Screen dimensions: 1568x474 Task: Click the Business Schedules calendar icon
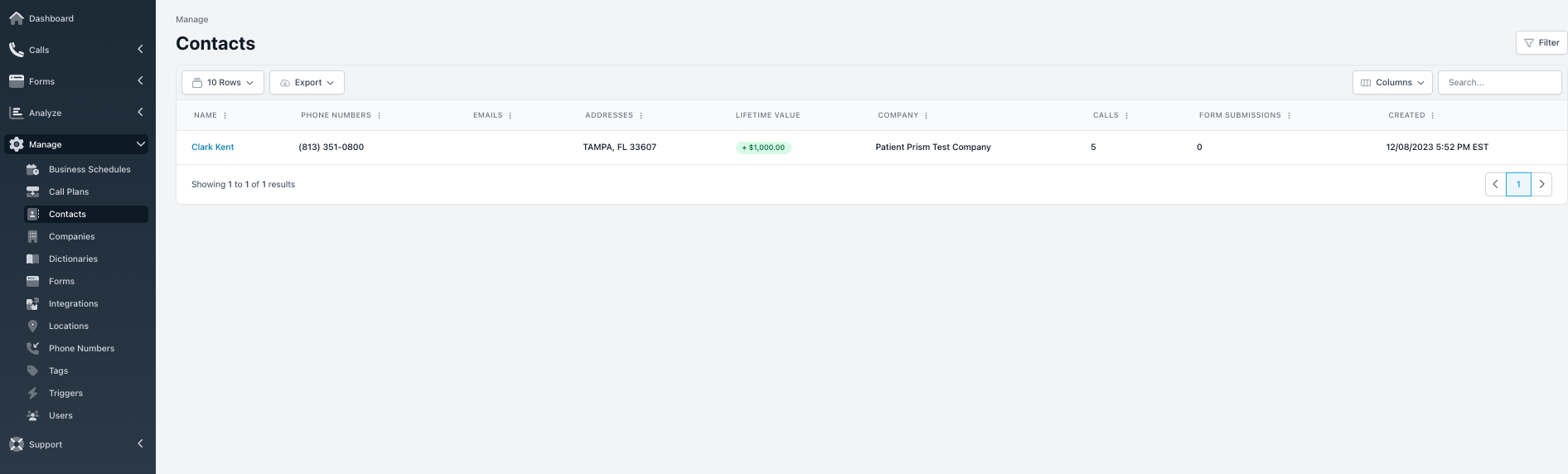33,169
